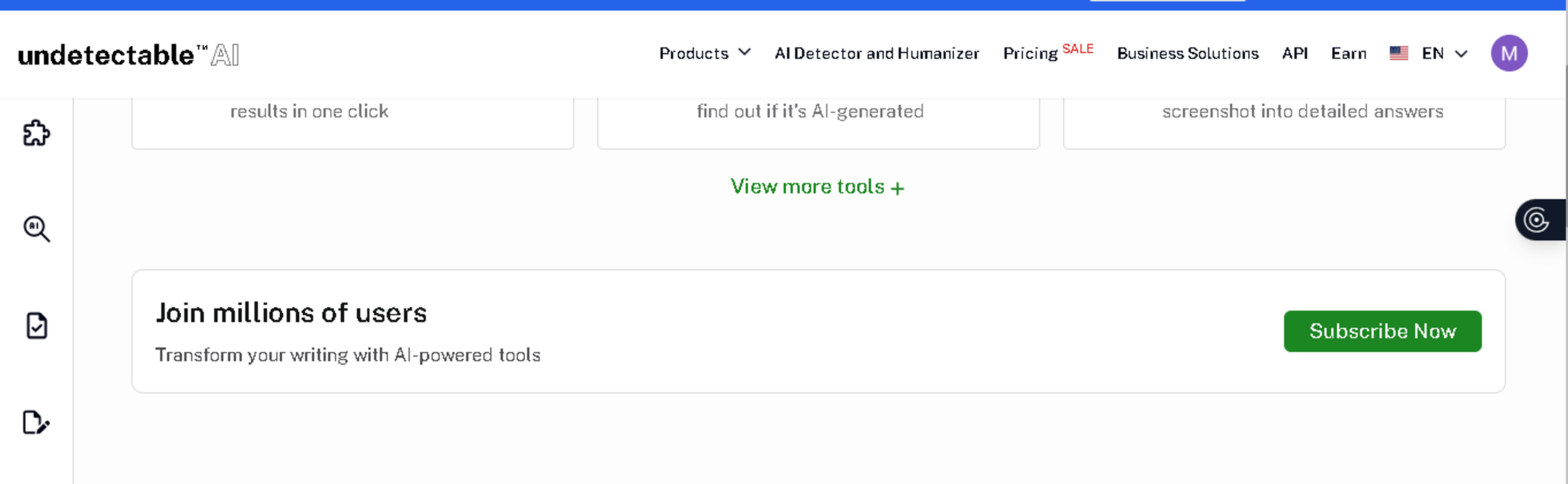Viewport: 1568px width, 484px height.
Task: Go to undetectable AI logo home
Action: pos(129,55)
